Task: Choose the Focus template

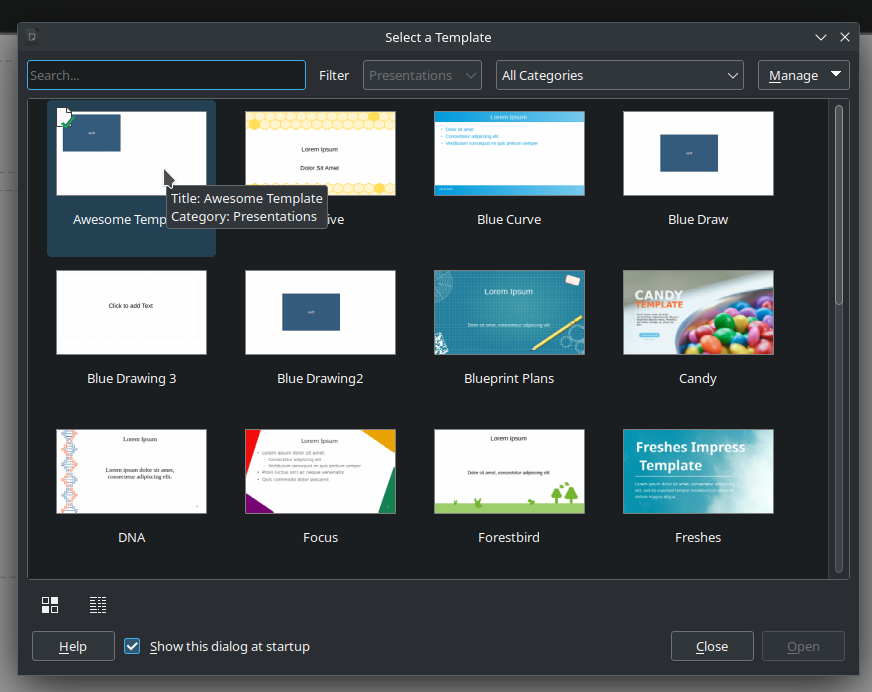Action: coord(320,471)
